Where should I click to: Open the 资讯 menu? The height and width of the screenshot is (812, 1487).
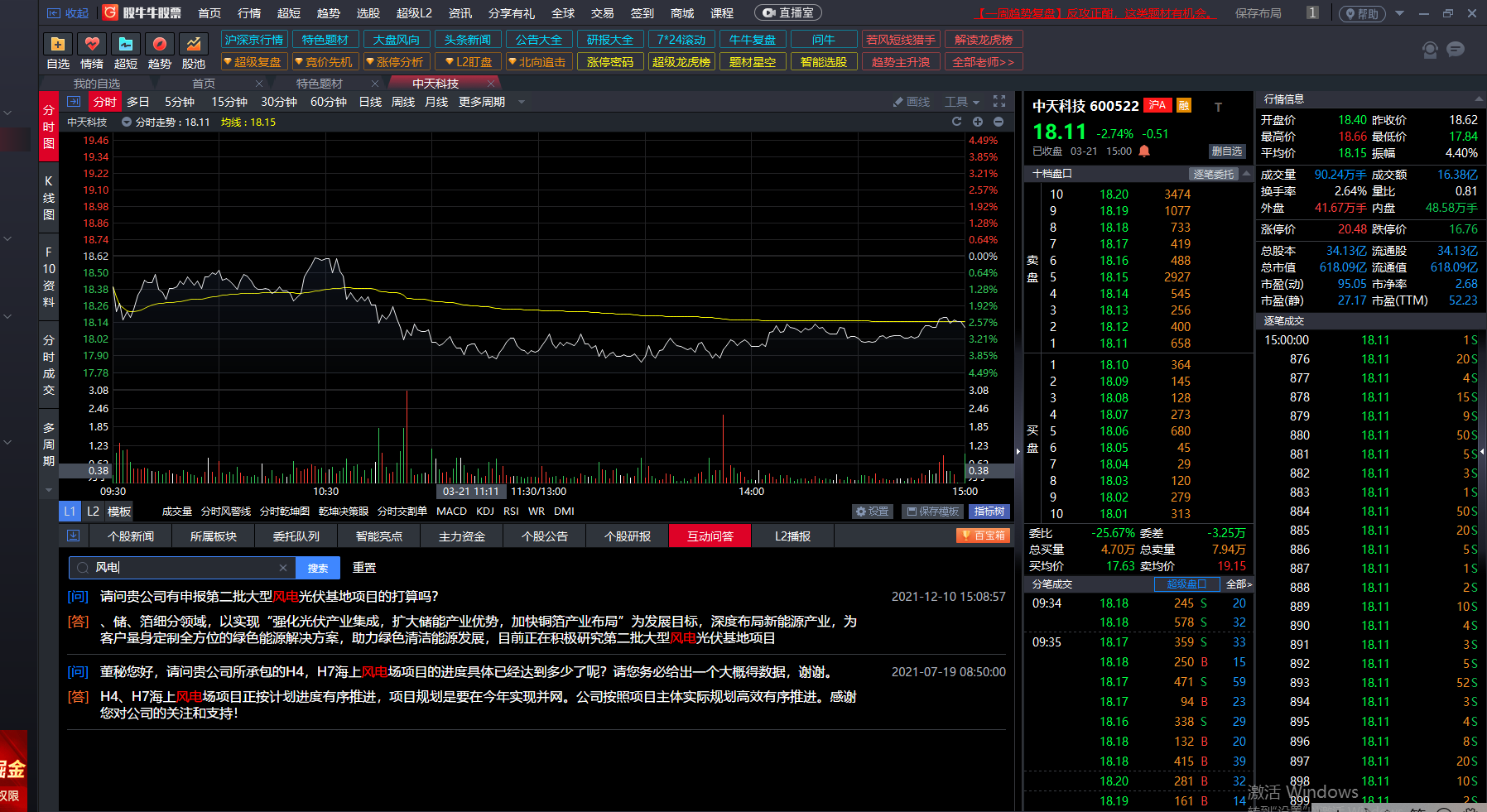coord(460,13)
